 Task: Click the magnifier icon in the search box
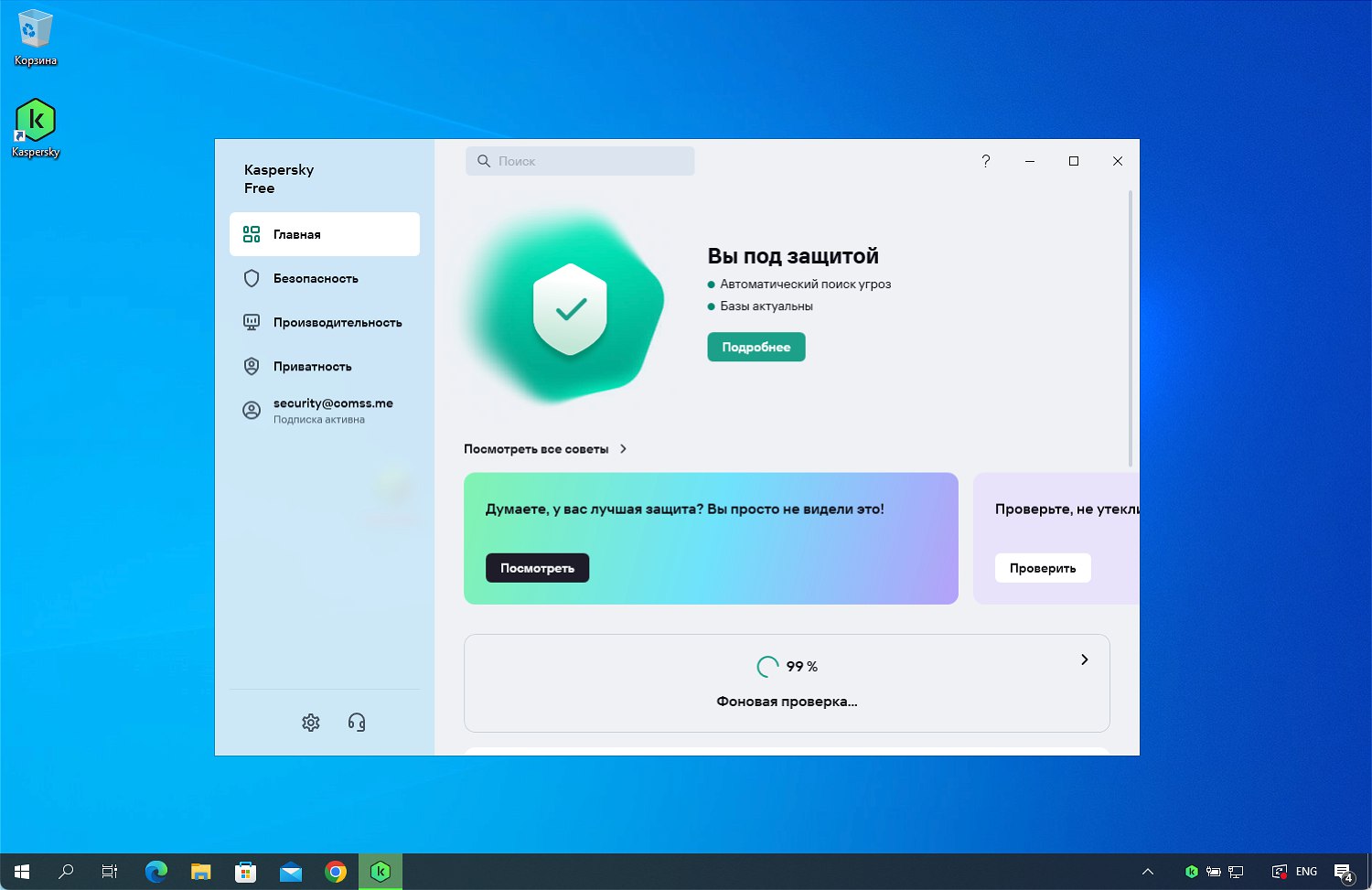(x=484, y=161)
